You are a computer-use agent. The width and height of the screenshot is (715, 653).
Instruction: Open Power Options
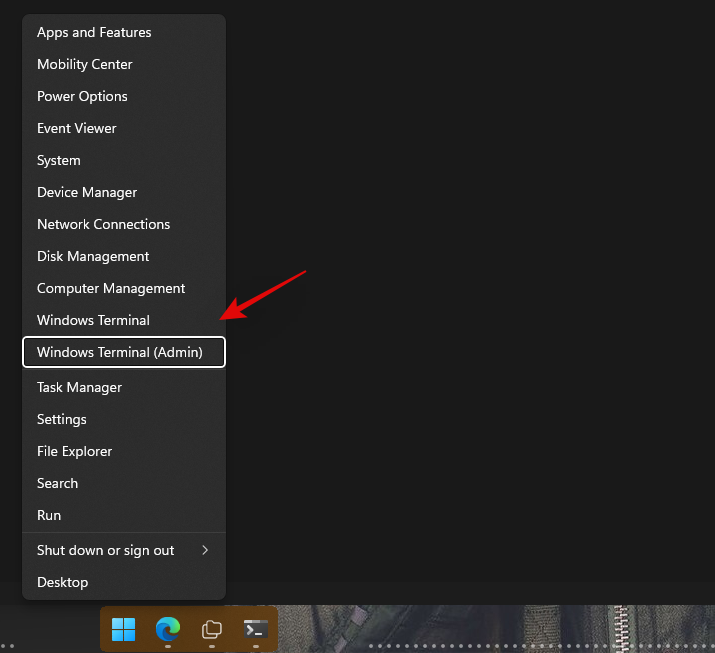click(x=82, y=96)
